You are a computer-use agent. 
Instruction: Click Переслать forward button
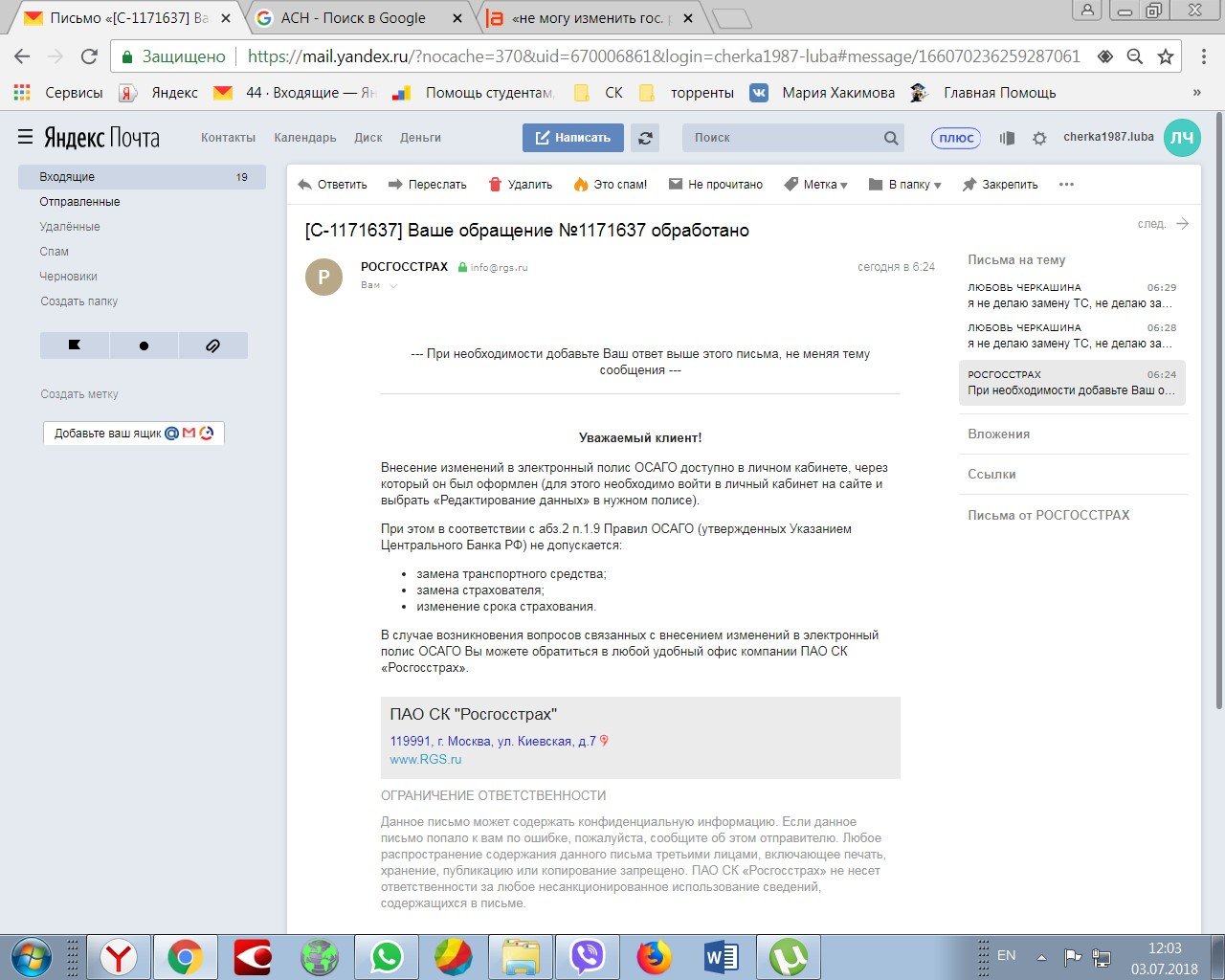(427, 185)
